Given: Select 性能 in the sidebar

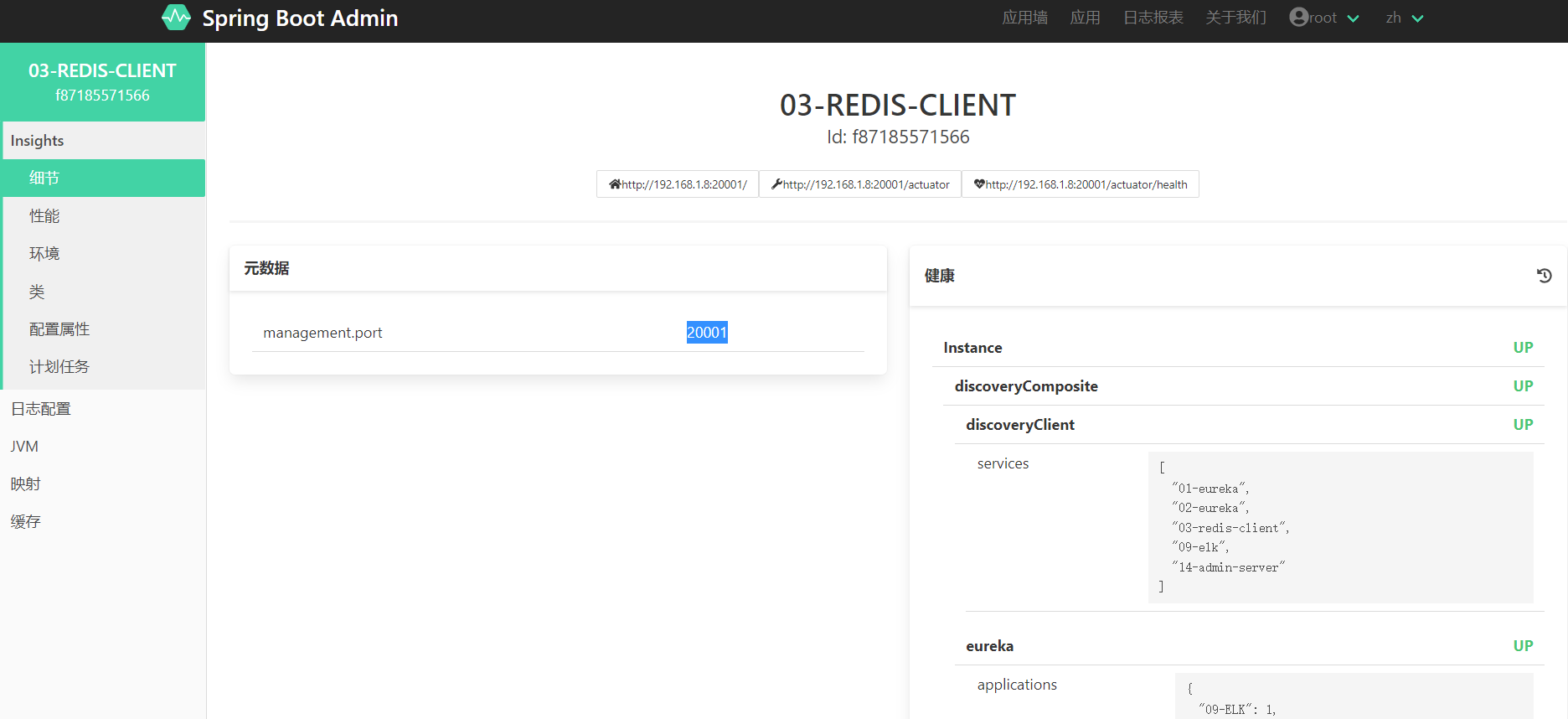Looking at the screenshot, I should pos(104,216).
